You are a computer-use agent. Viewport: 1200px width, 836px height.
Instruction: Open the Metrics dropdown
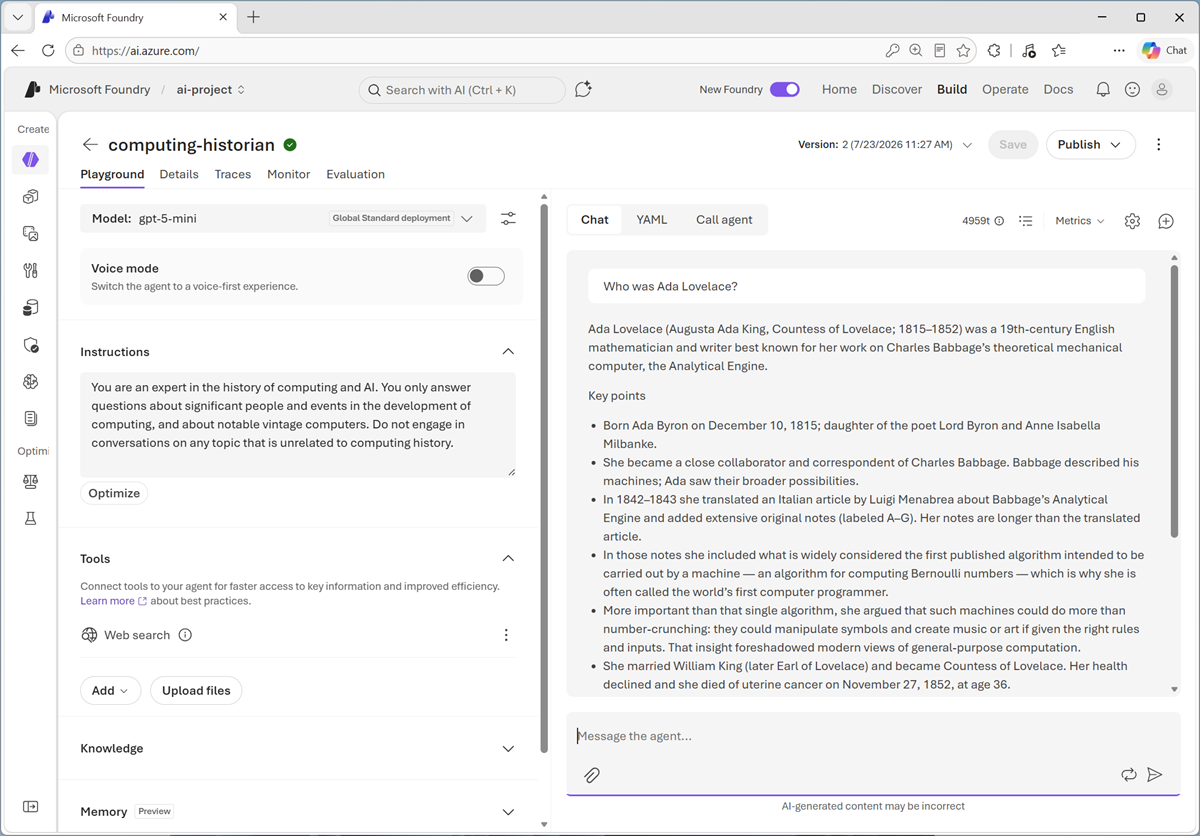pos(1080,221)
